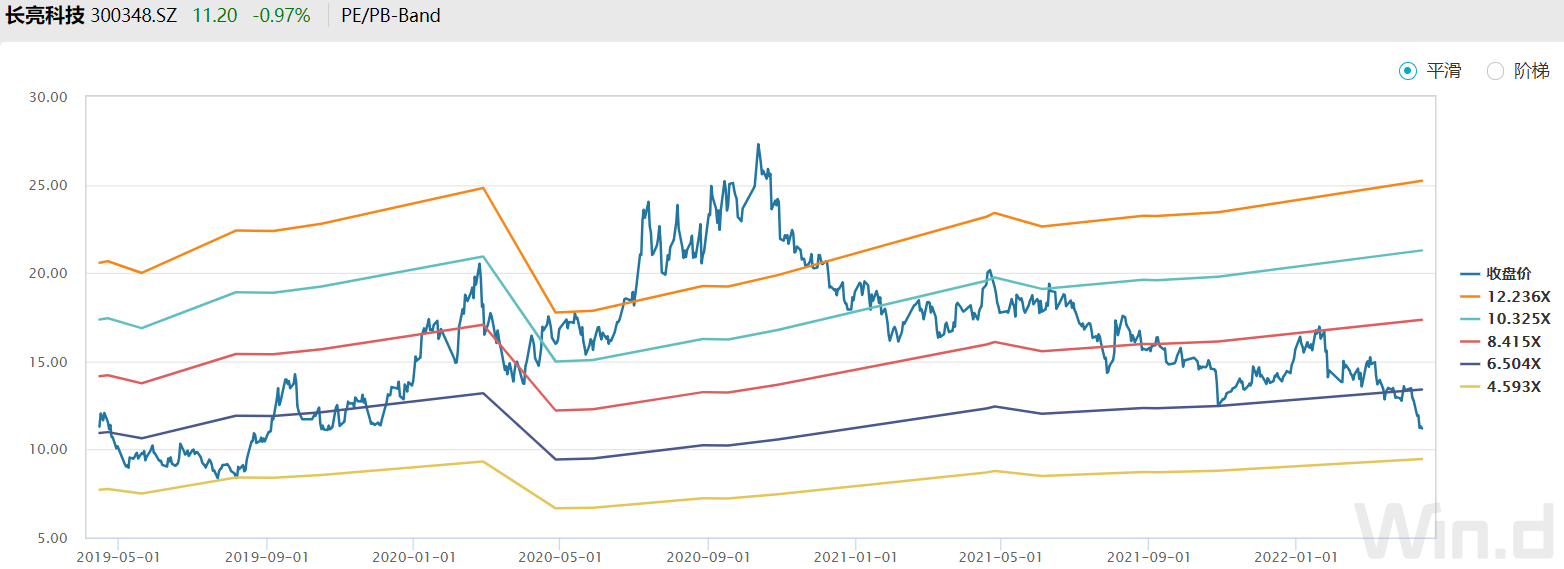
Task: Click the stock name 长亮科技
Action: pyautogui.click(x=44, y=16)
